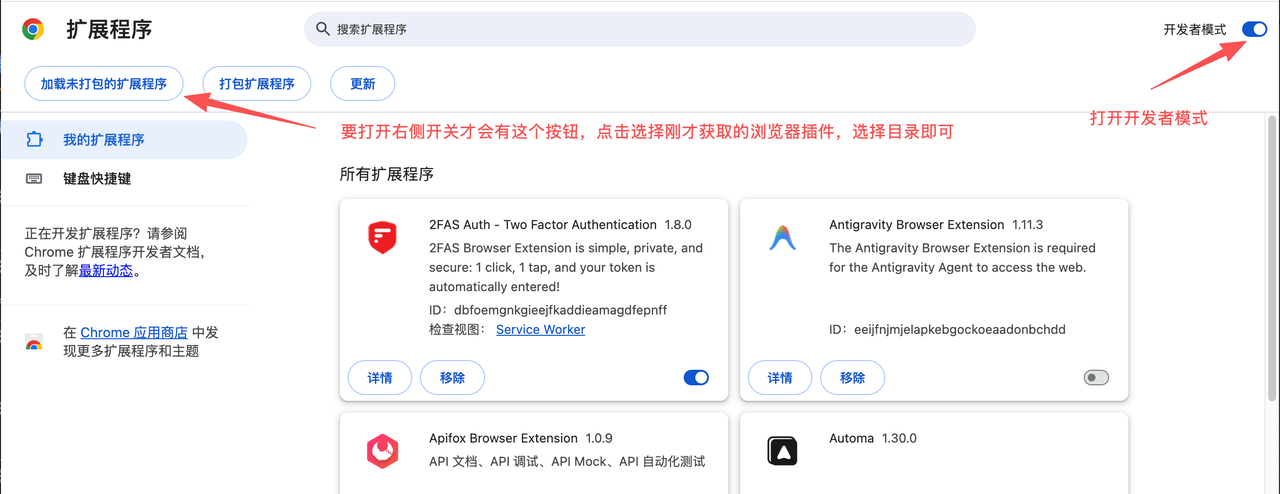Click the 打包扩展程序 button

click(257, 84)
